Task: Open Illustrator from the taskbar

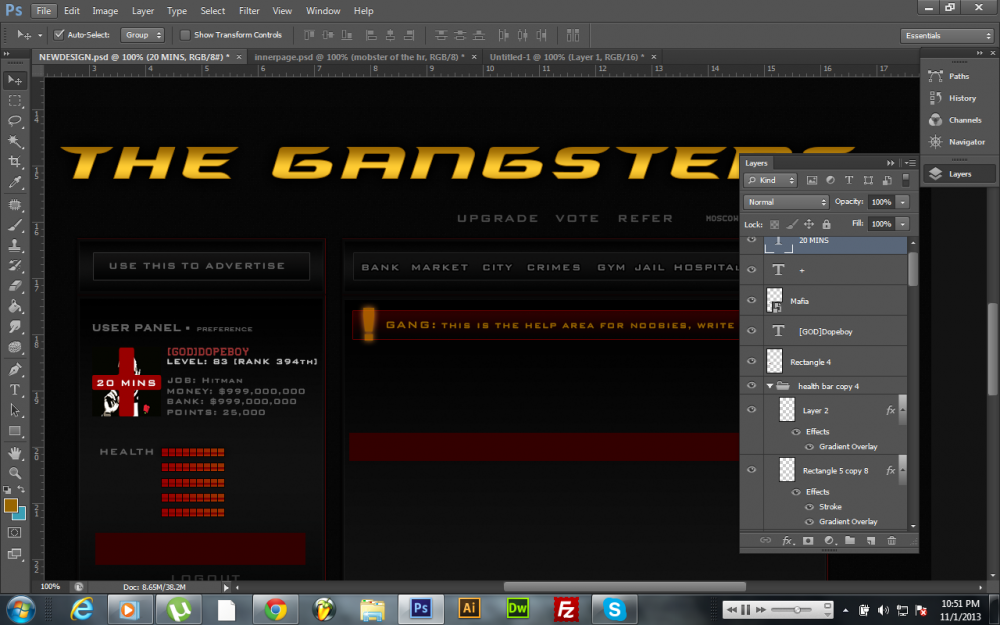Action: [x=469, y=608]
